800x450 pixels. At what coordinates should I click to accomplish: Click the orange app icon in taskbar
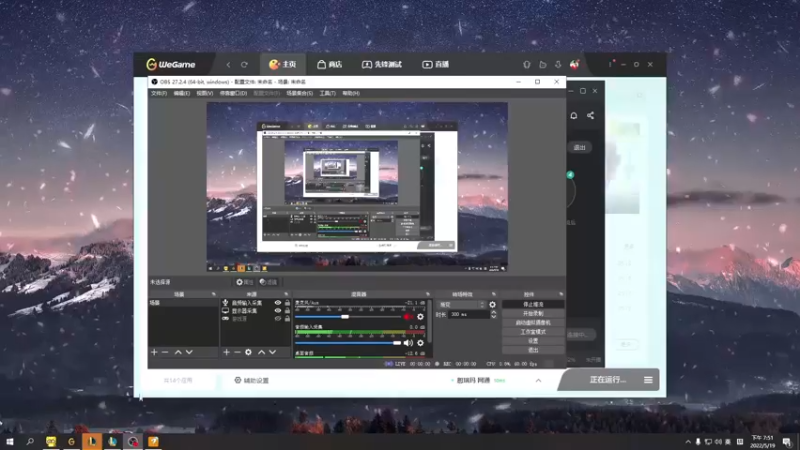153,441
